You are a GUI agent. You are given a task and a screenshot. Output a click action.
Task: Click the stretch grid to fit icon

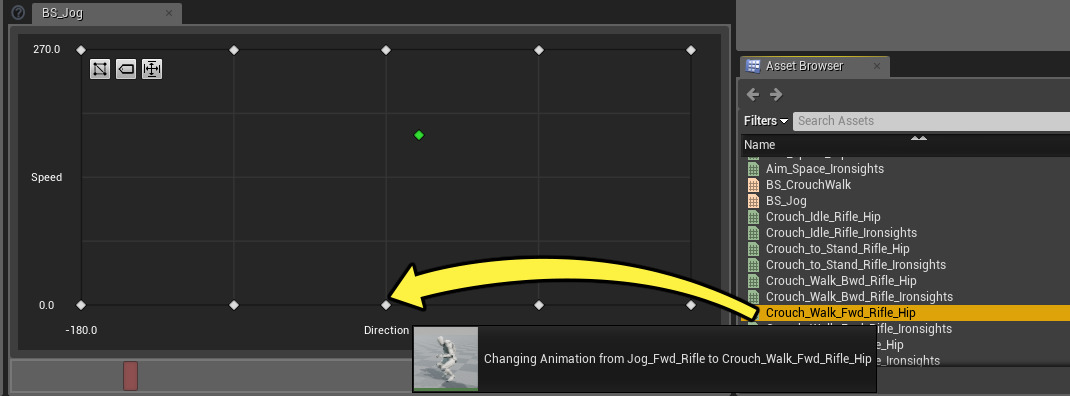click(151, 69)
